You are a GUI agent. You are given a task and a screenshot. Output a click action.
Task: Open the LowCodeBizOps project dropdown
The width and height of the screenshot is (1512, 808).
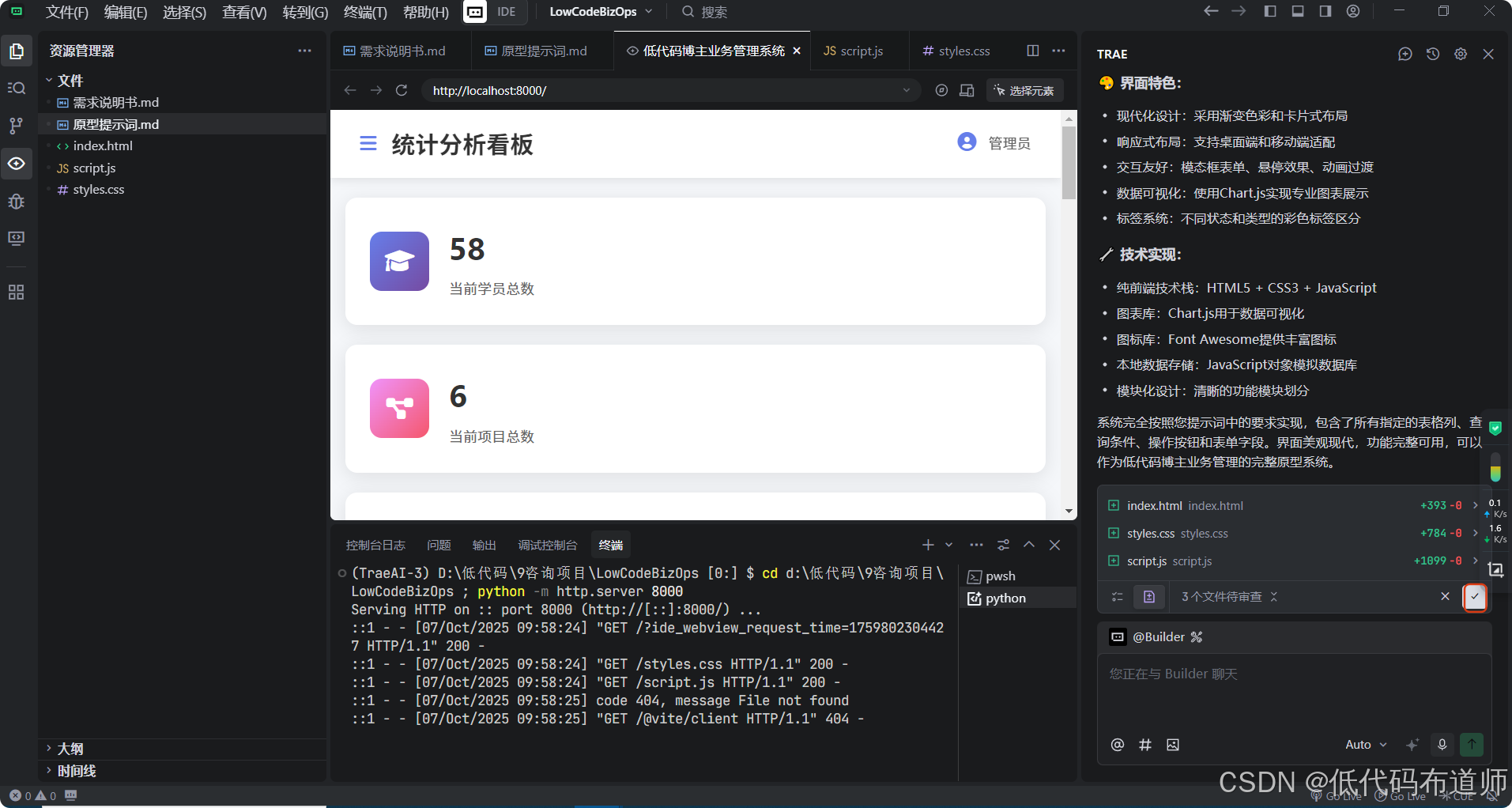(x=601, y=12)
